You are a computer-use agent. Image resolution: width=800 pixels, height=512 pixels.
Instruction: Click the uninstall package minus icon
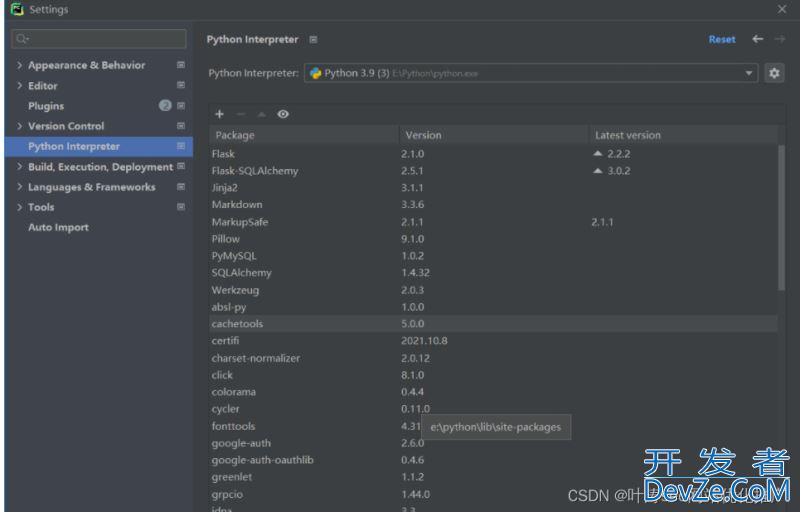click(241, 114)
